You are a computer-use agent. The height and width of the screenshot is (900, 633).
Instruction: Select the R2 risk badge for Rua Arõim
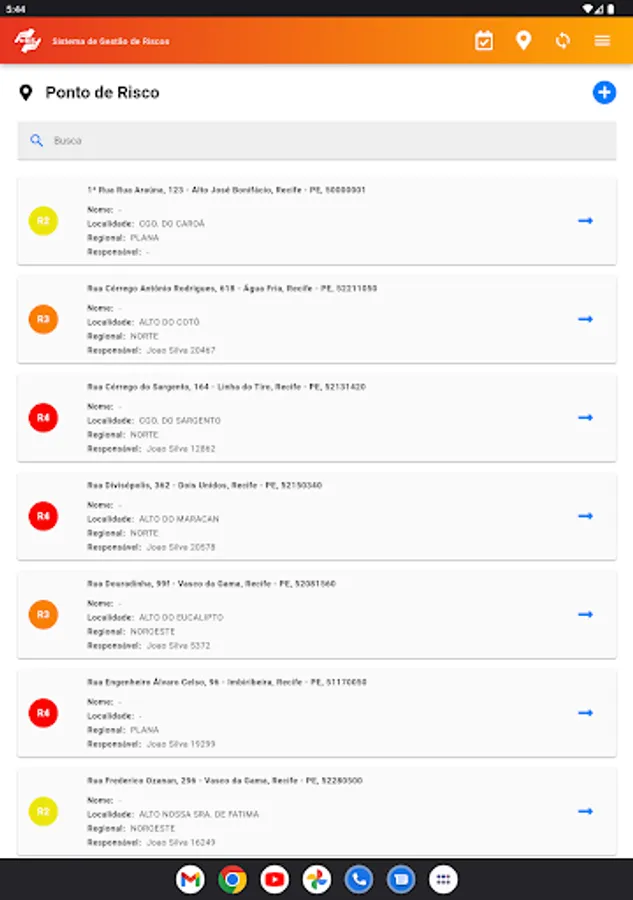(x=43, y=220)
